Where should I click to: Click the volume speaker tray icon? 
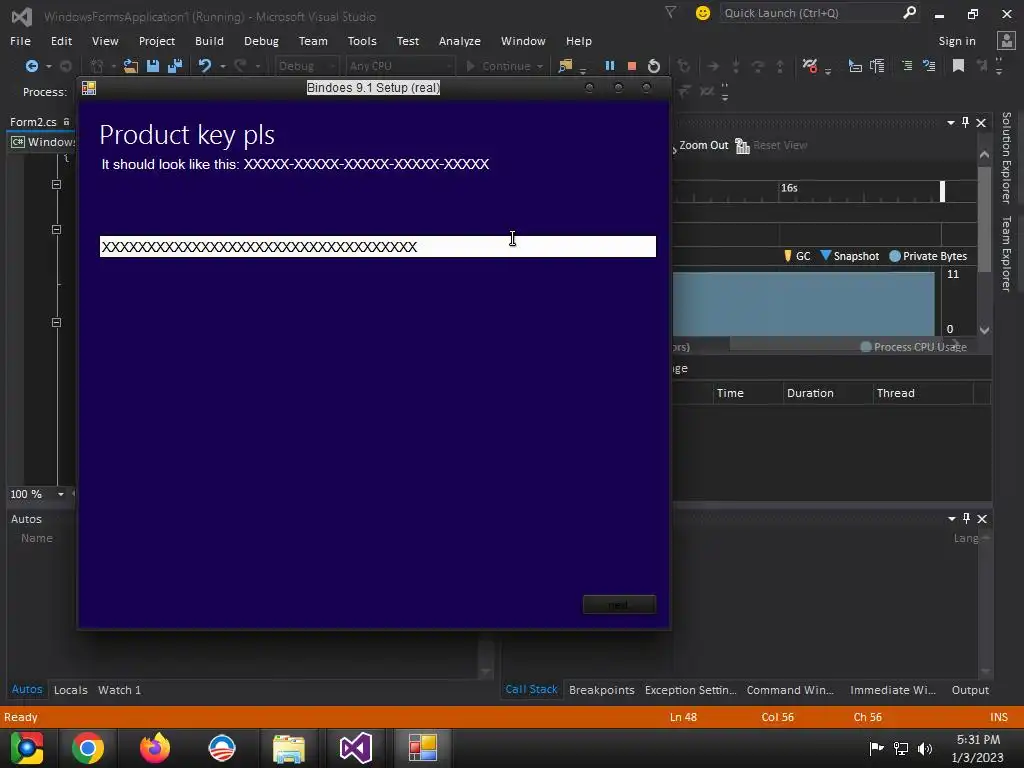pyautogui.click(x=925, y=749)
